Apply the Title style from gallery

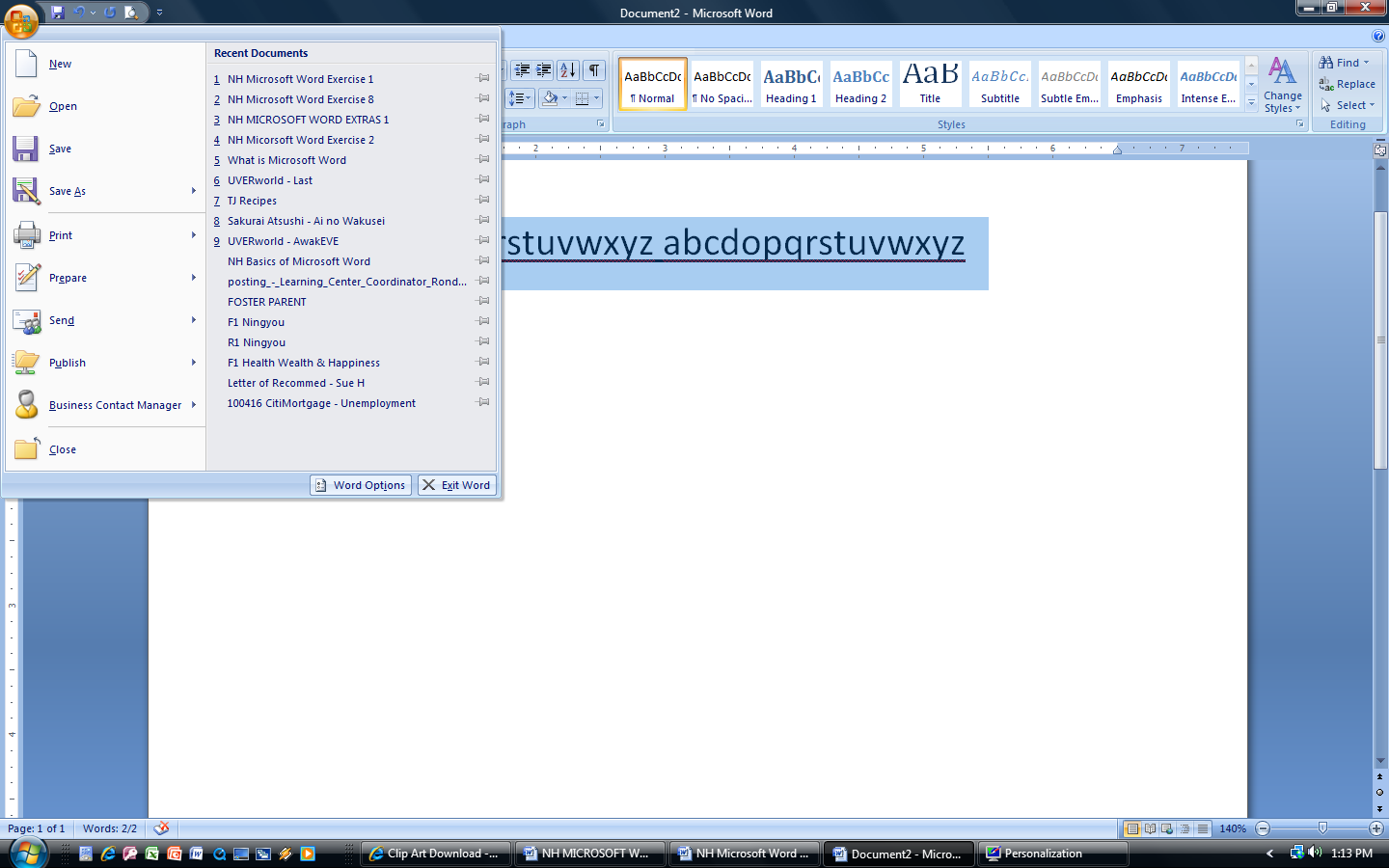point(930,83)
